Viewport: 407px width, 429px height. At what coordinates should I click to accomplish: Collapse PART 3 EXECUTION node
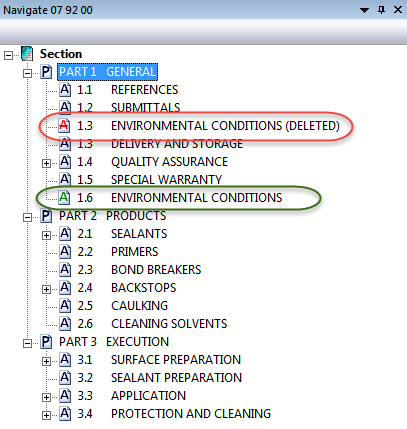click(27, 343)
